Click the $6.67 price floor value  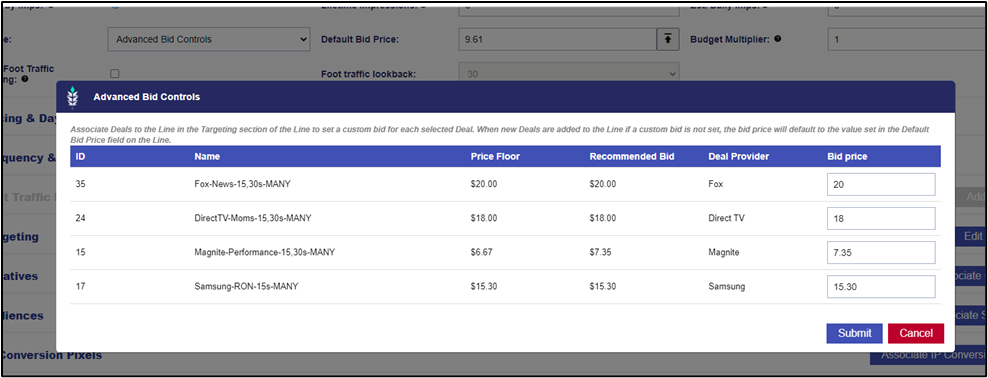481,253
